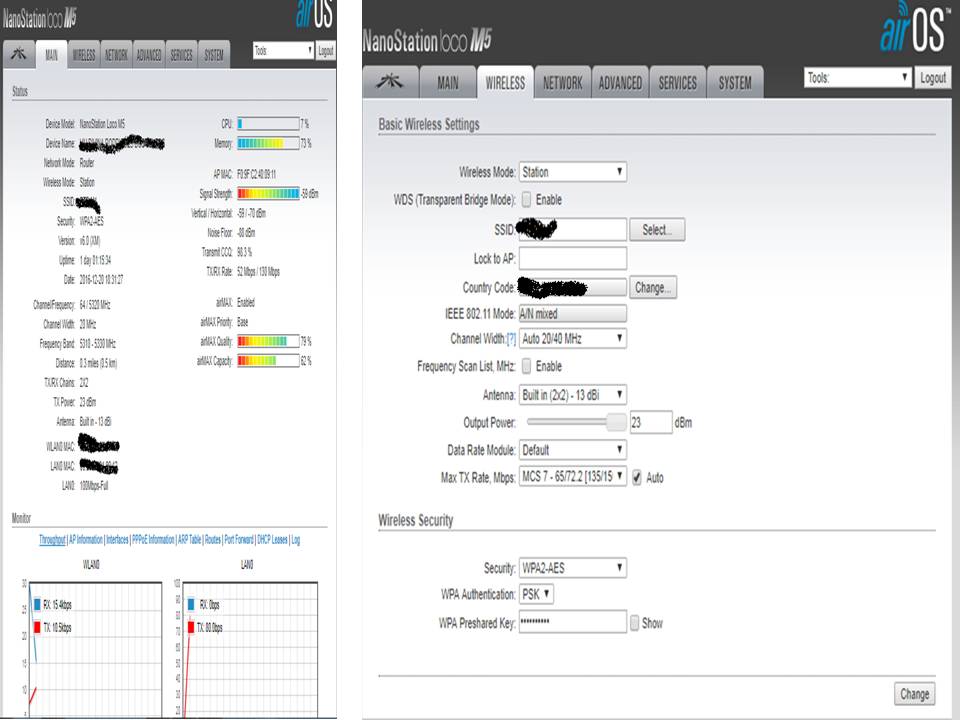Open the Port Forward monitor link
Viewport: 960px width, 720px height.
tap(239, 539)
